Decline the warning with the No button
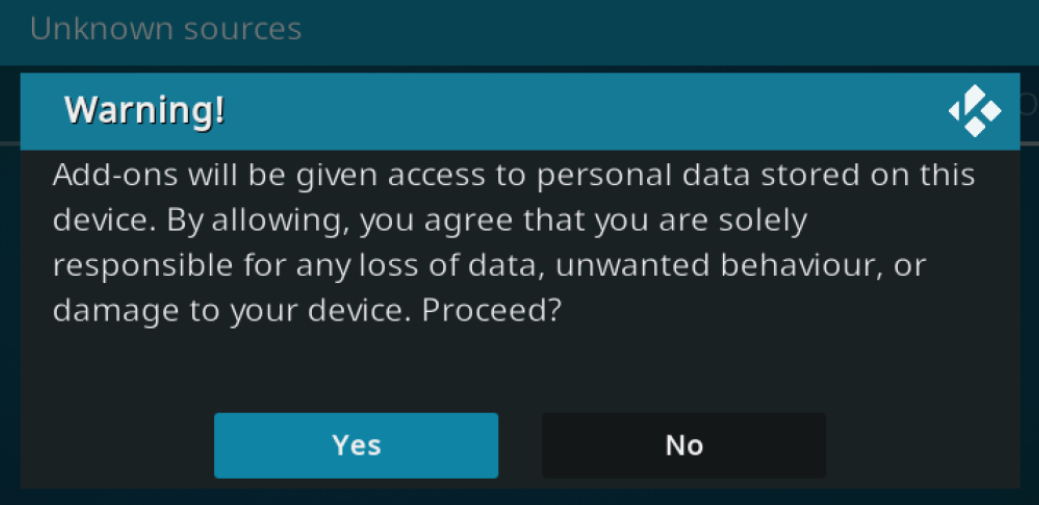The image size is (1039, 505). (x=684, y=445)
